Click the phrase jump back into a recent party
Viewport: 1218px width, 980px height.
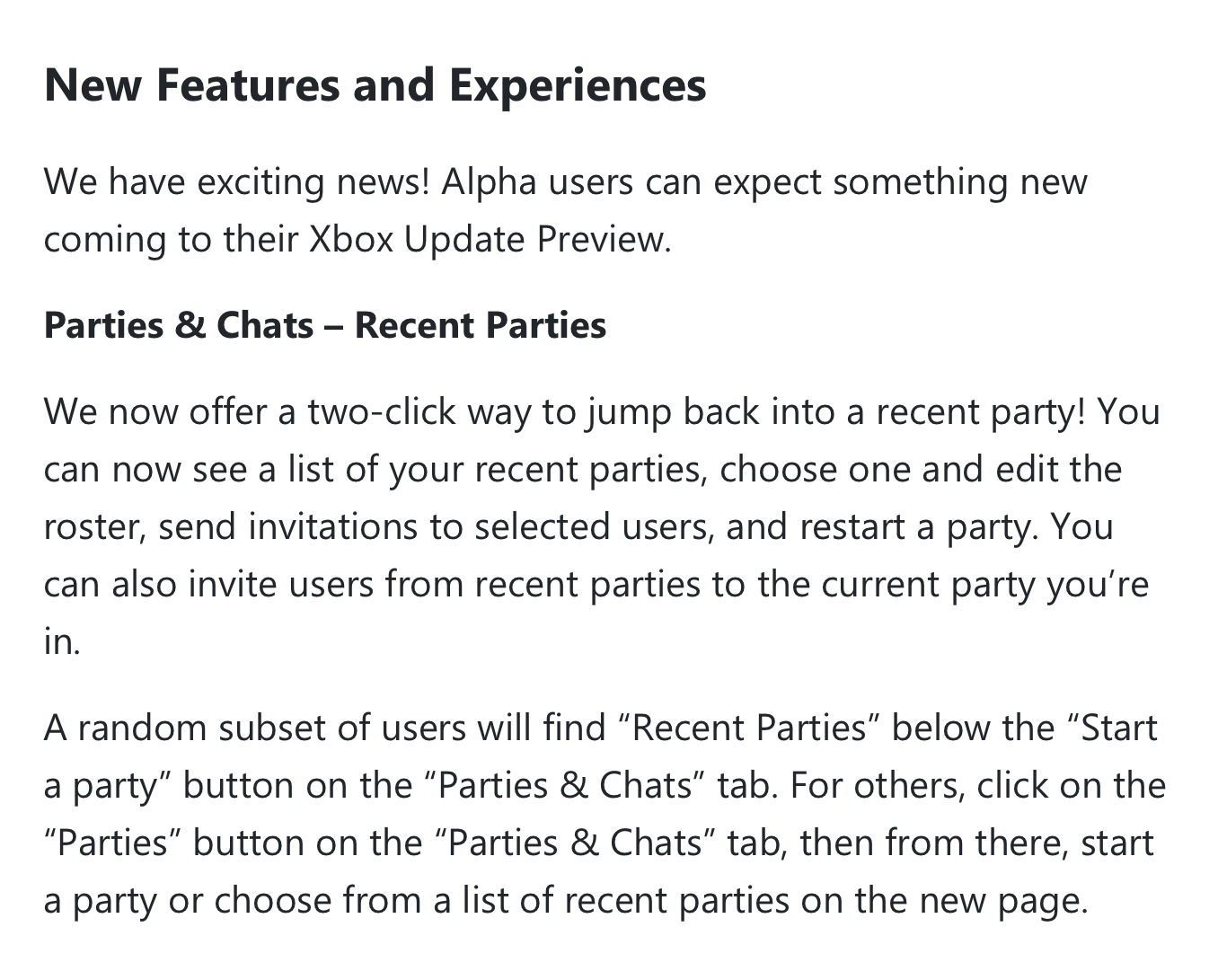point(836,412)
